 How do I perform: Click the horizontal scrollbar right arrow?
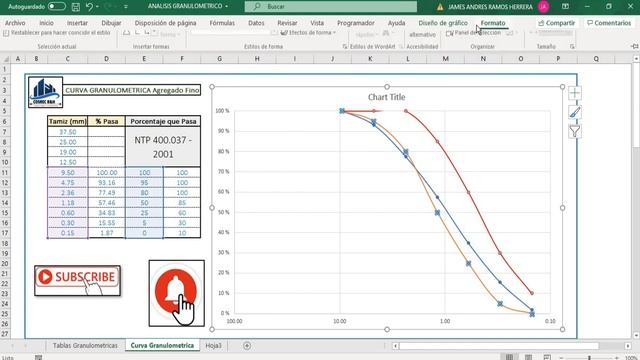(628, 346)
